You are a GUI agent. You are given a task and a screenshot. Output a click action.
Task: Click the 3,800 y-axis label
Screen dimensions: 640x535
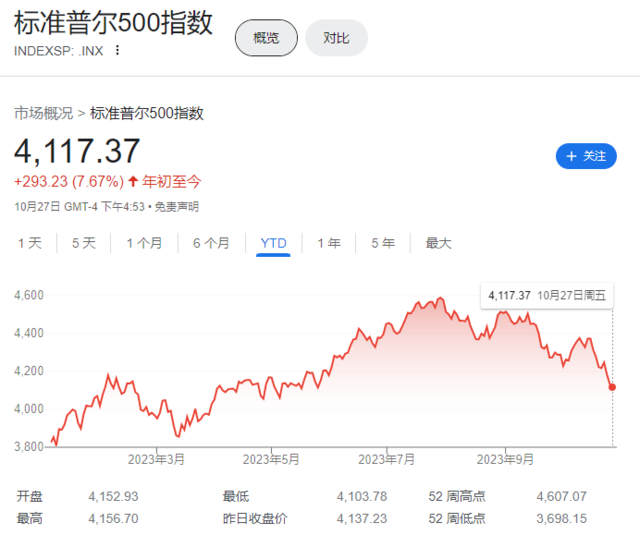pyautogui.click(x=29, y=446)
